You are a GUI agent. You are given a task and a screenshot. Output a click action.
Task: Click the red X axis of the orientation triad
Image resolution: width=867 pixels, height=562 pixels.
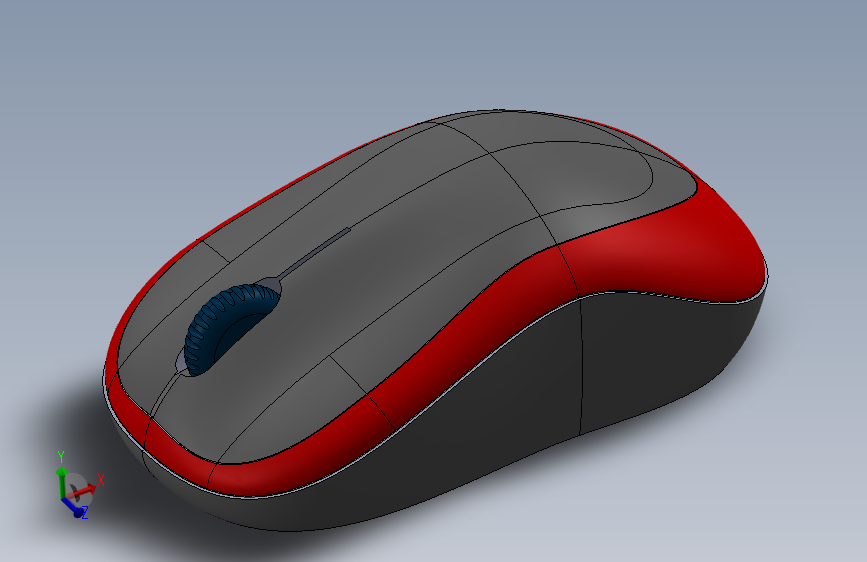click(x=83, y=491)
